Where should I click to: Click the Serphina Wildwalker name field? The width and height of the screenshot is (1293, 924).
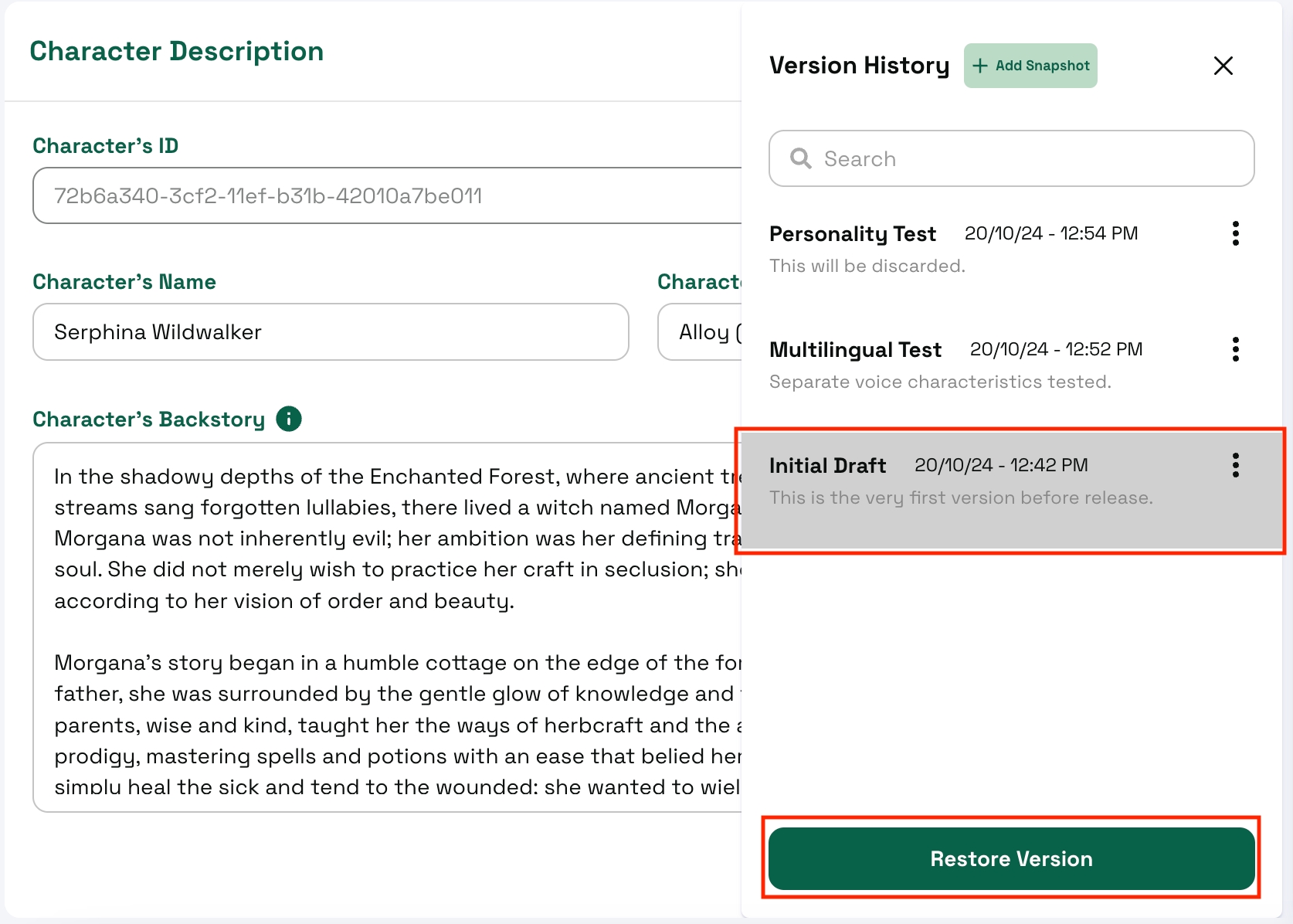(331, 332)
